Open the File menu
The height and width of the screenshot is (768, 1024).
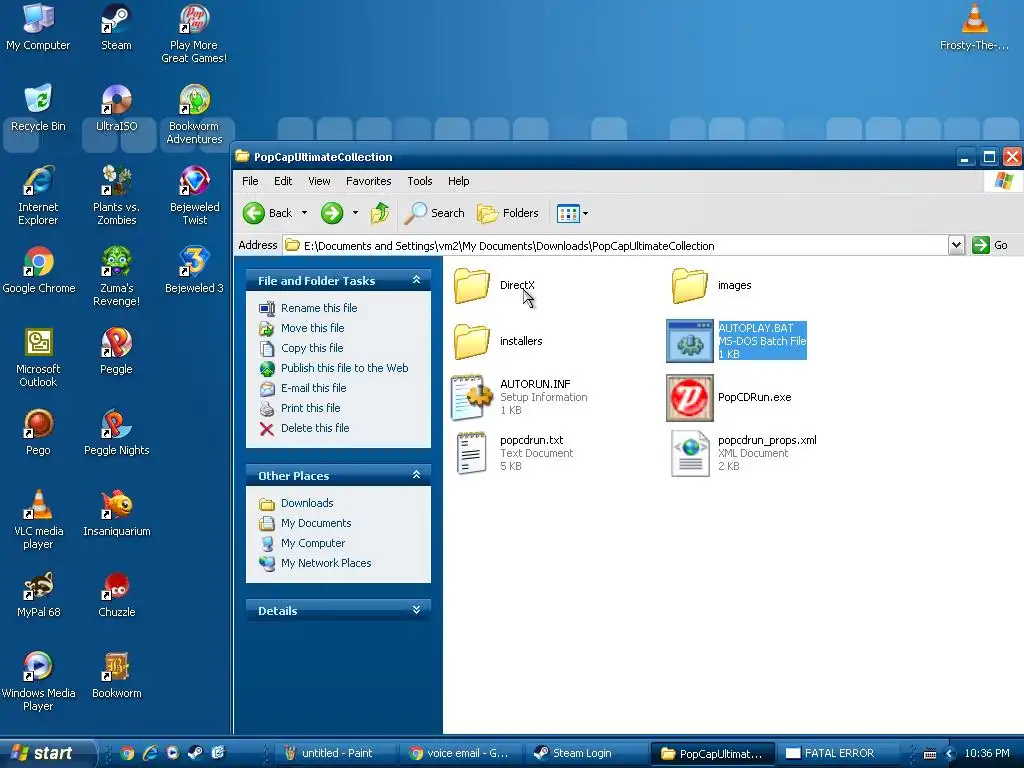(250, 181)
